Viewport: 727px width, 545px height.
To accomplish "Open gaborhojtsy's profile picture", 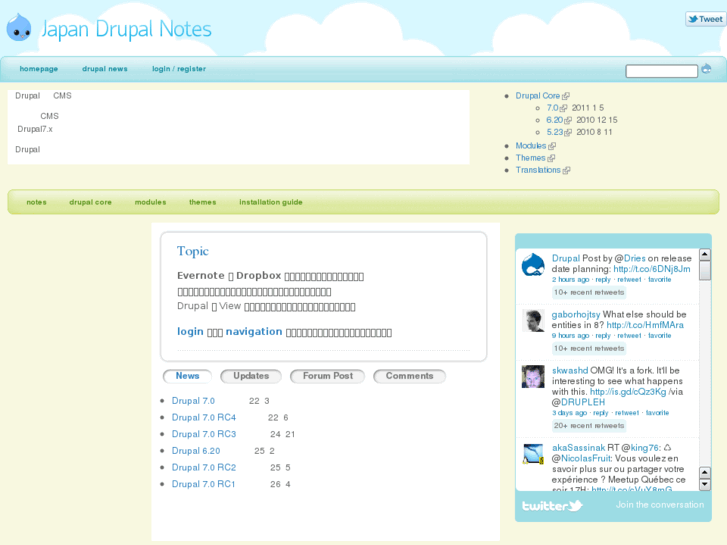I will pos(533,321).
